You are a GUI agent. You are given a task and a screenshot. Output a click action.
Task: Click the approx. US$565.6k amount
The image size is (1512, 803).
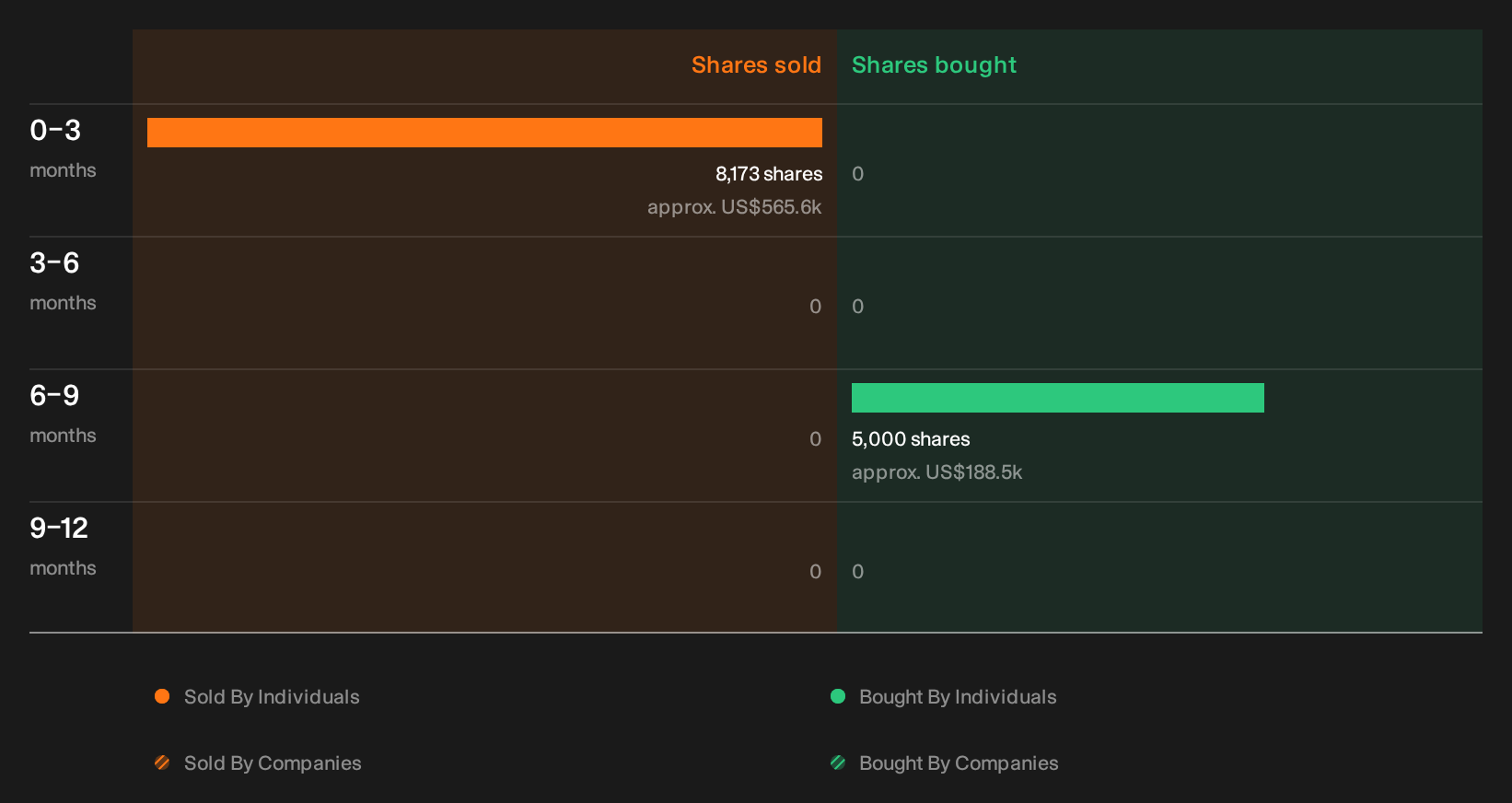[734, 207]
